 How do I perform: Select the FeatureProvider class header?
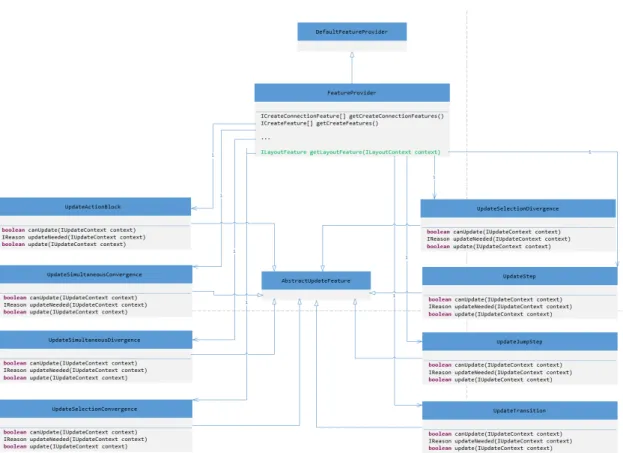tap(352, 93)
